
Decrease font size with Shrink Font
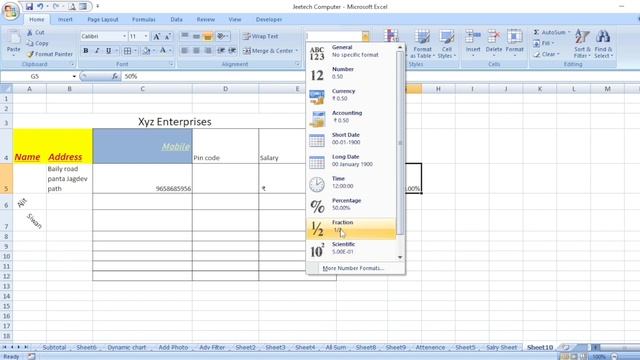pos(168,36)
